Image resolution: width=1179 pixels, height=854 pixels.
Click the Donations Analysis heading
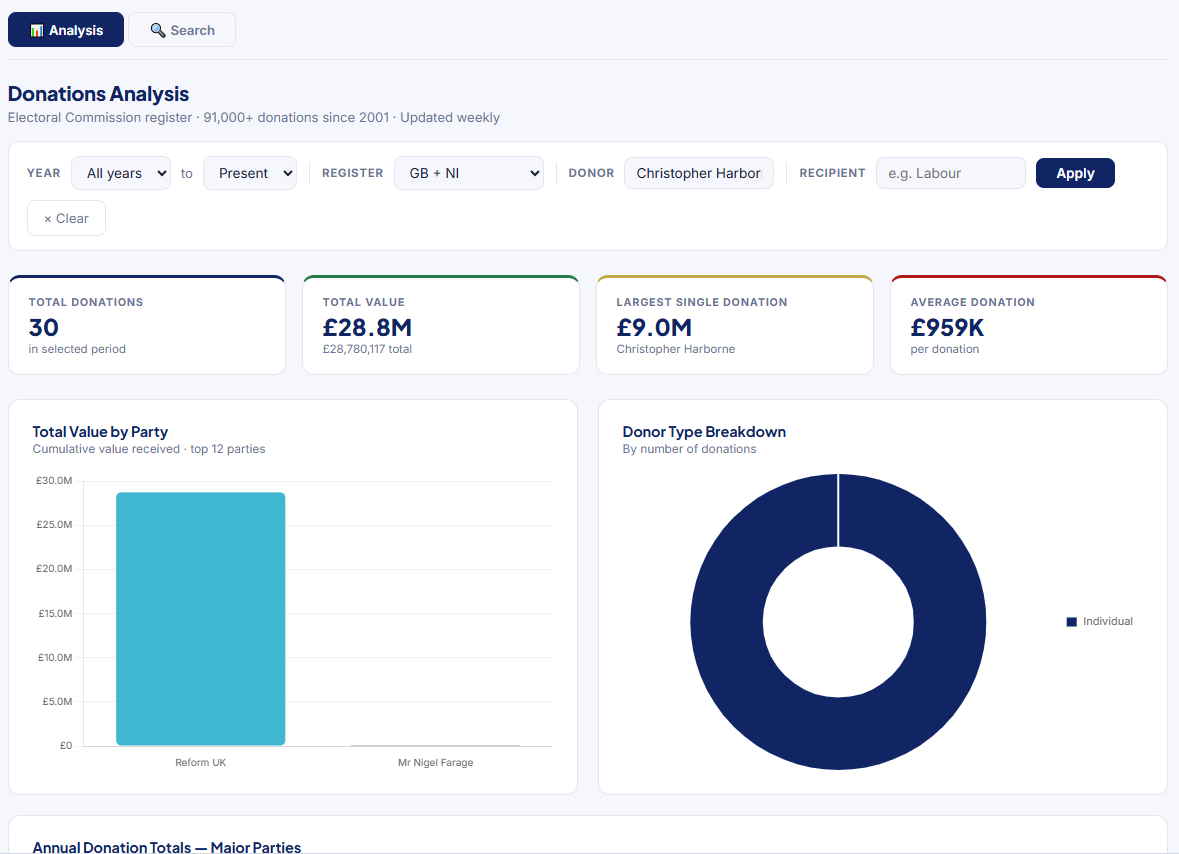point(99,94)
